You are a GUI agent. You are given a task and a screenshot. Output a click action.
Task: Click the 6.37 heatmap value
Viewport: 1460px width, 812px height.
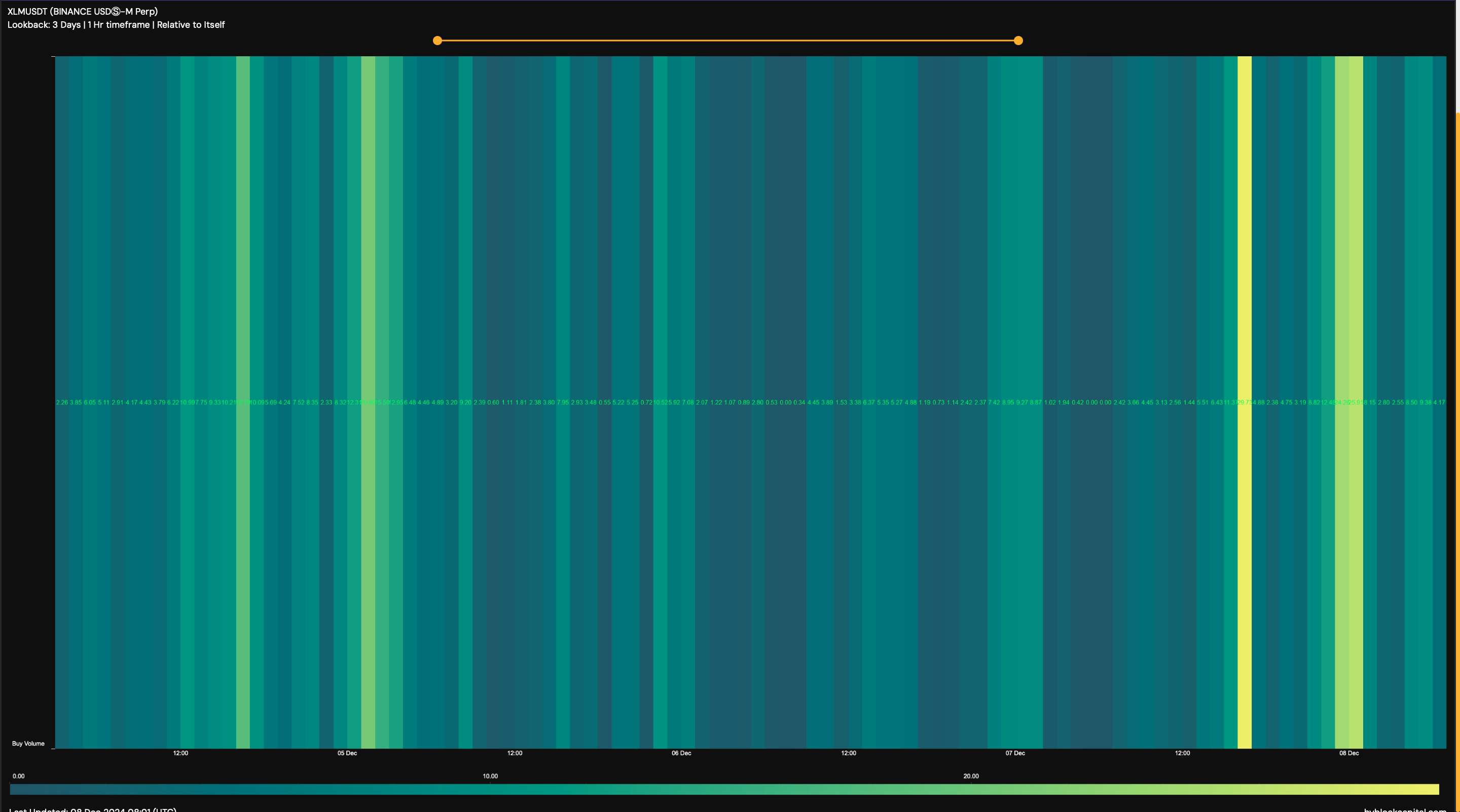click(869, 402)
